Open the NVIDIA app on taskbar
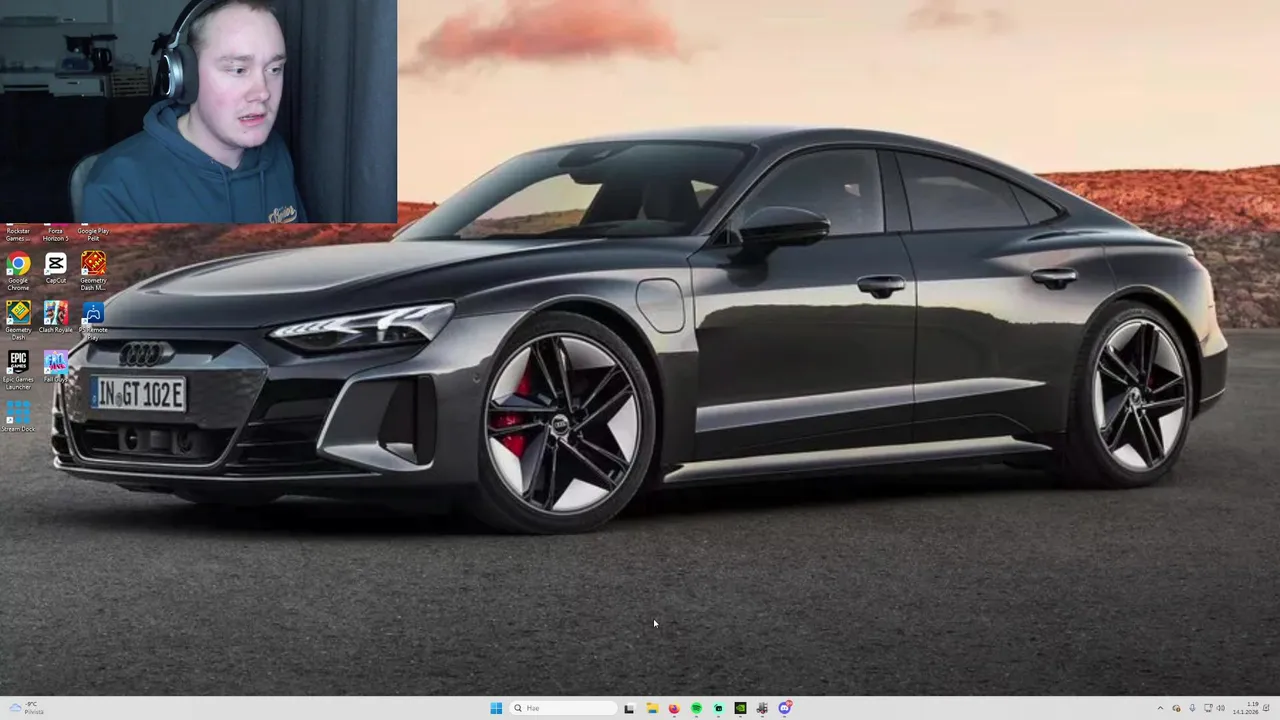 point(740,708)
